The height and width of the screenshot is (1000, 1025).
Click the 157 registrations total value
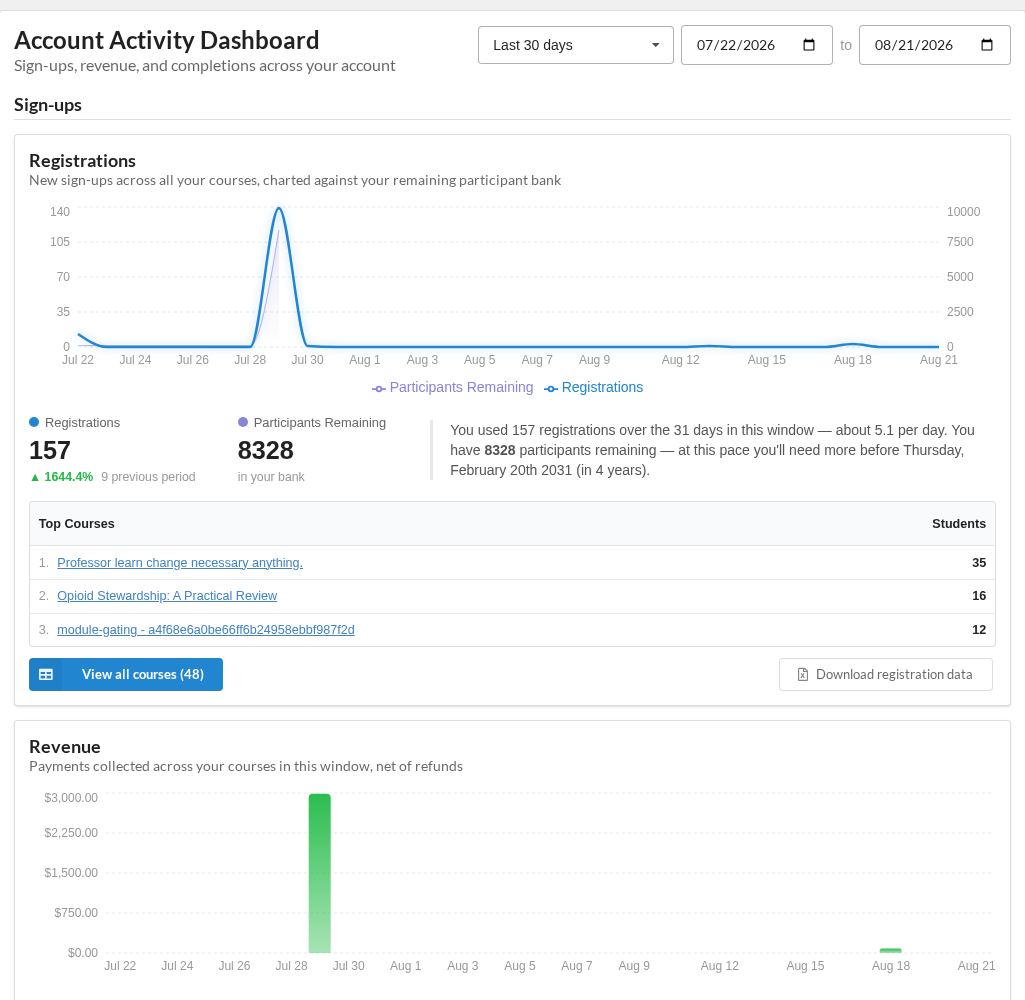pyautogui.click(x=50, y=450)
